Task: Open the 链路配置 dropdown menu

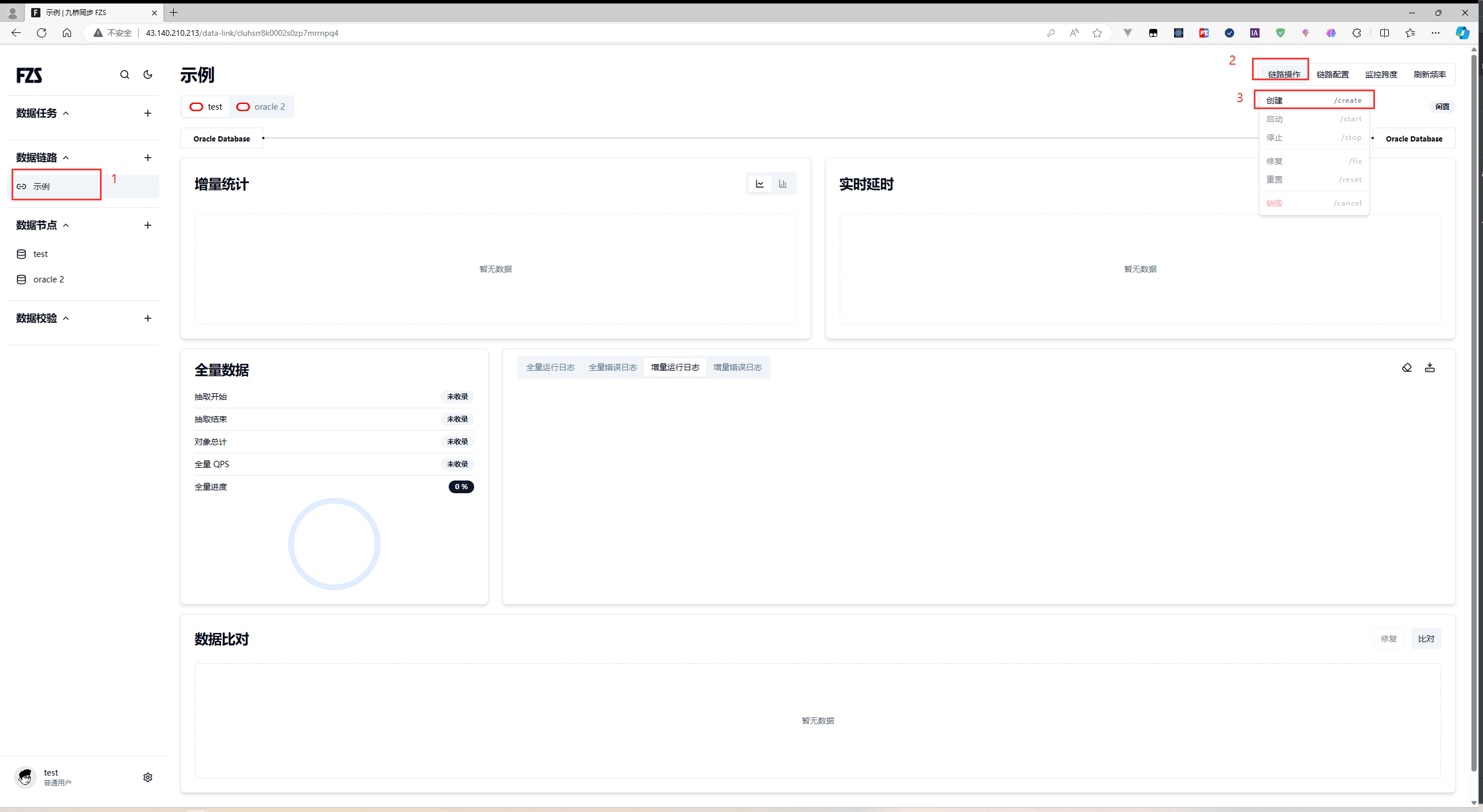Action: click(1332, 75)
